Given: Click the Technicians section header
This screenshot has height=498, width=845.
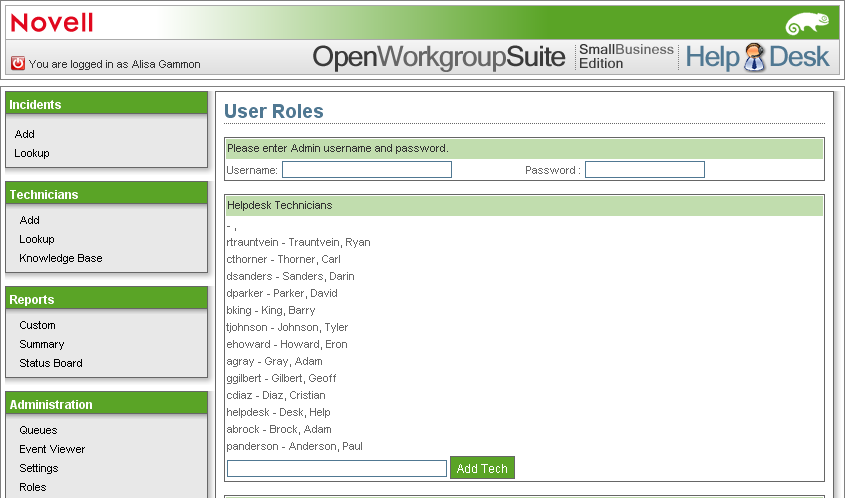Looking at the screenshot, I should (106, 193).
